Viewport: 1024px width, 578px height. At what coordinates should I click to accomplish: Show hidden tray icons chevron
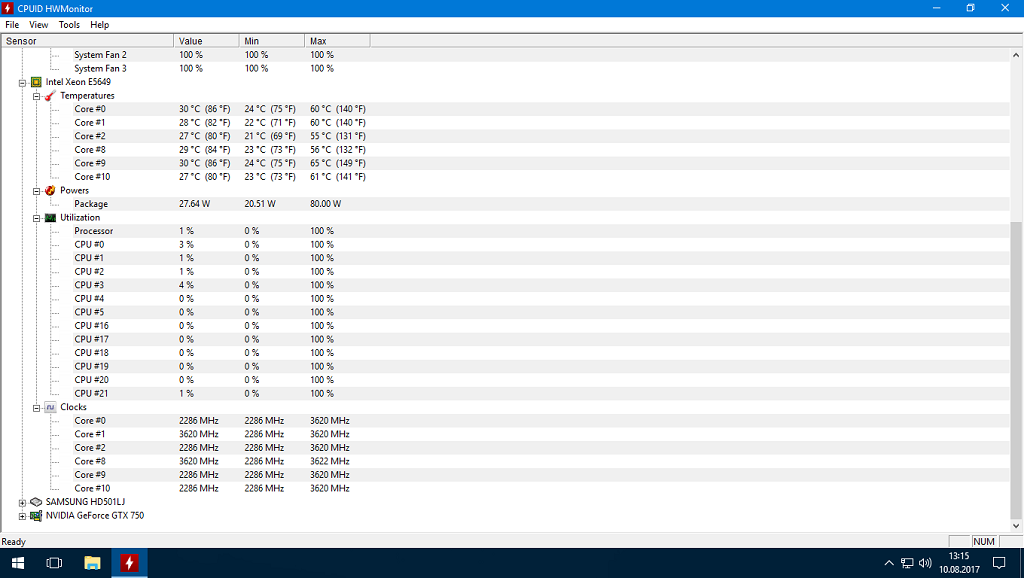click(889, 563)
